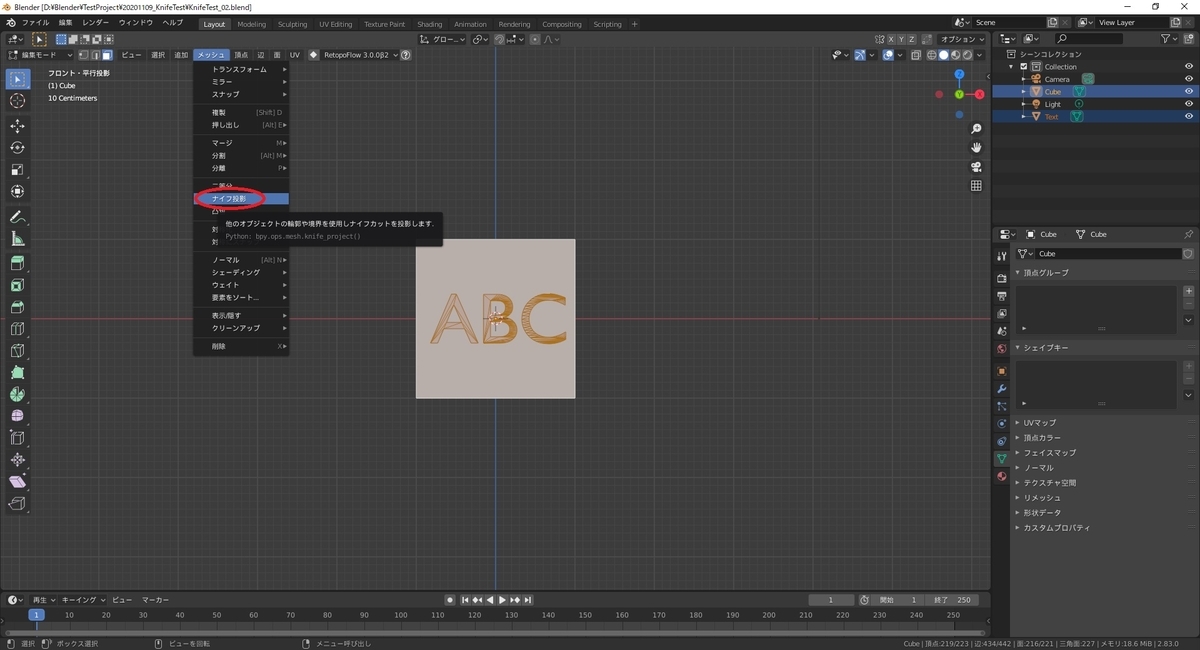Choose Knife Project from the mesh menu

pyautogui.click(x=241, y=199)
